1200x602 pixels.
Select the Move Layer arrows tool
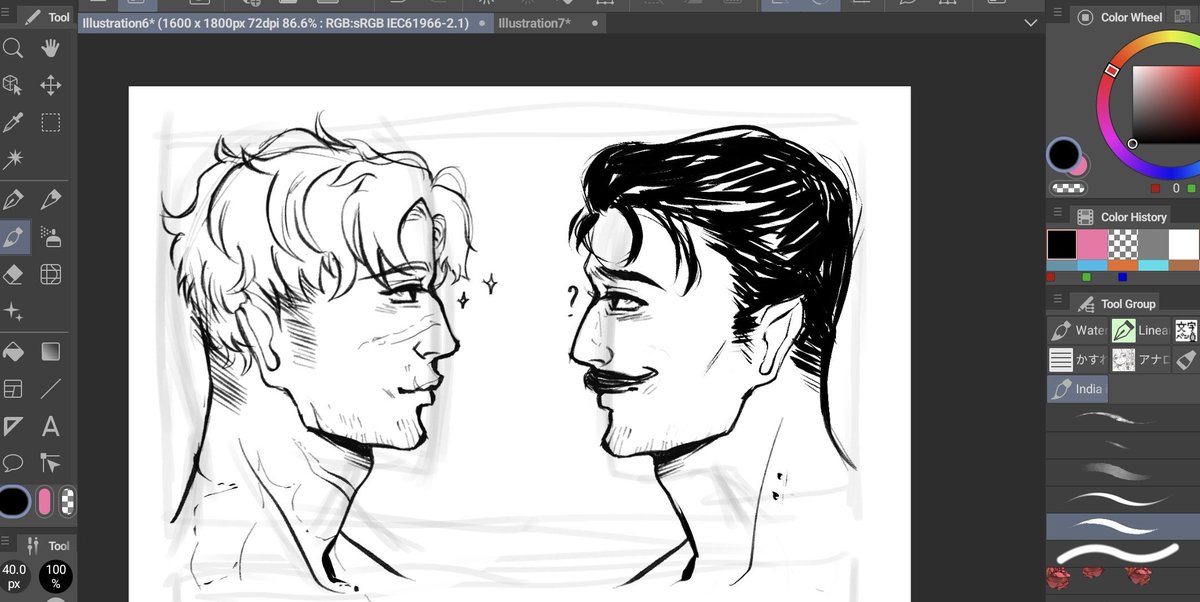[x=51, y=85]
